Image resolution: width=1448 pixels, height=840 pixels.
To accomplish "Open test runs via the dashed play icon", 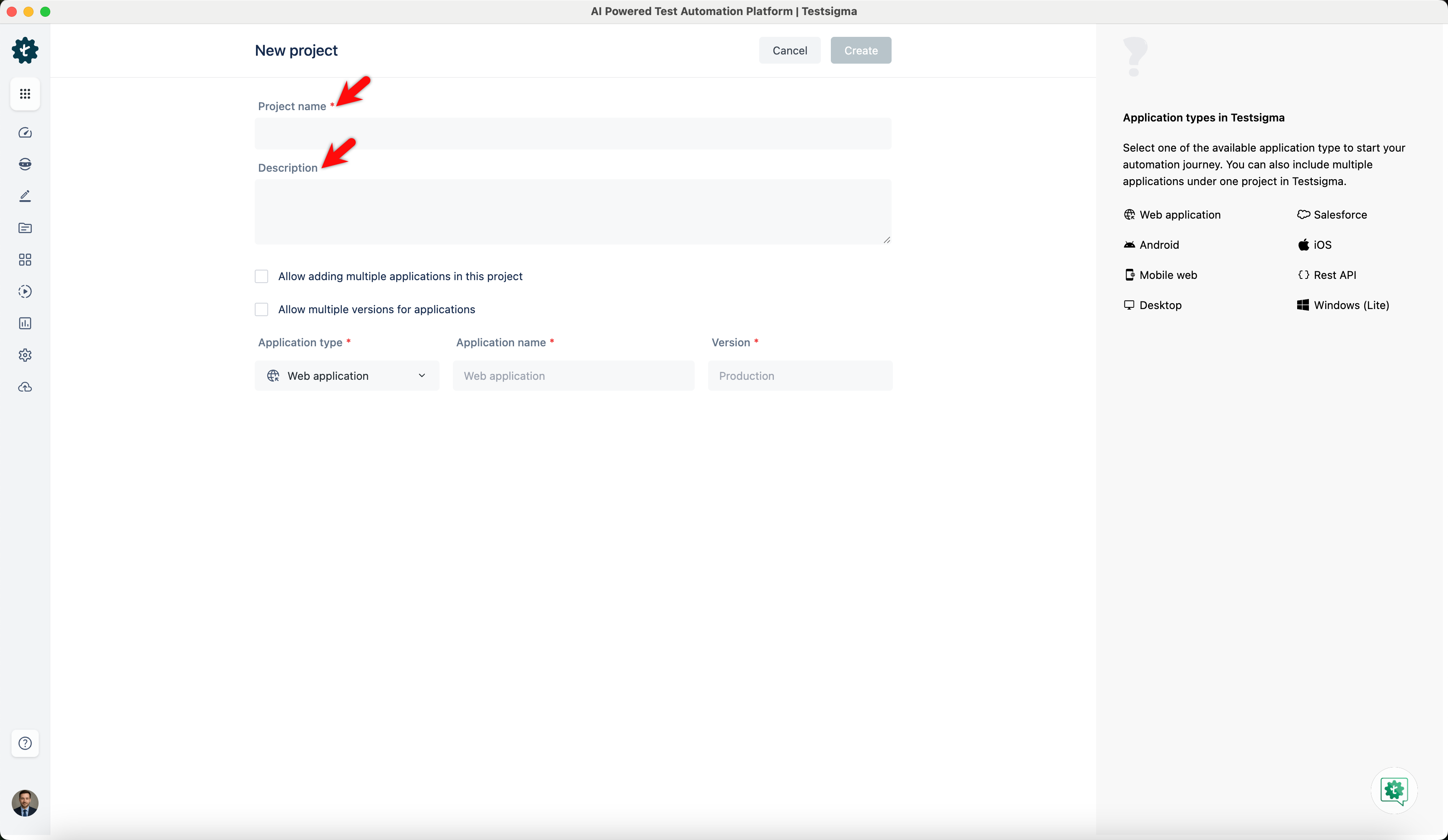I will tap(25, 291).
